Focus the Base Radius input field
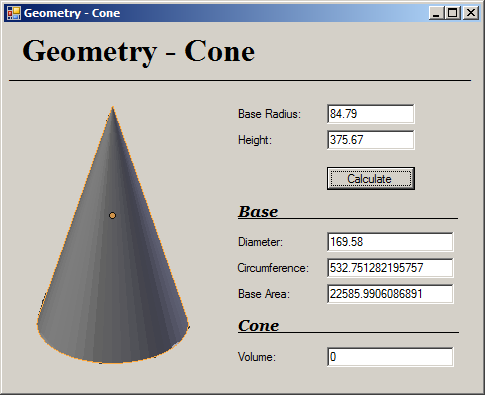This screenshot has width=485, height=395. (x=371, y=114)
